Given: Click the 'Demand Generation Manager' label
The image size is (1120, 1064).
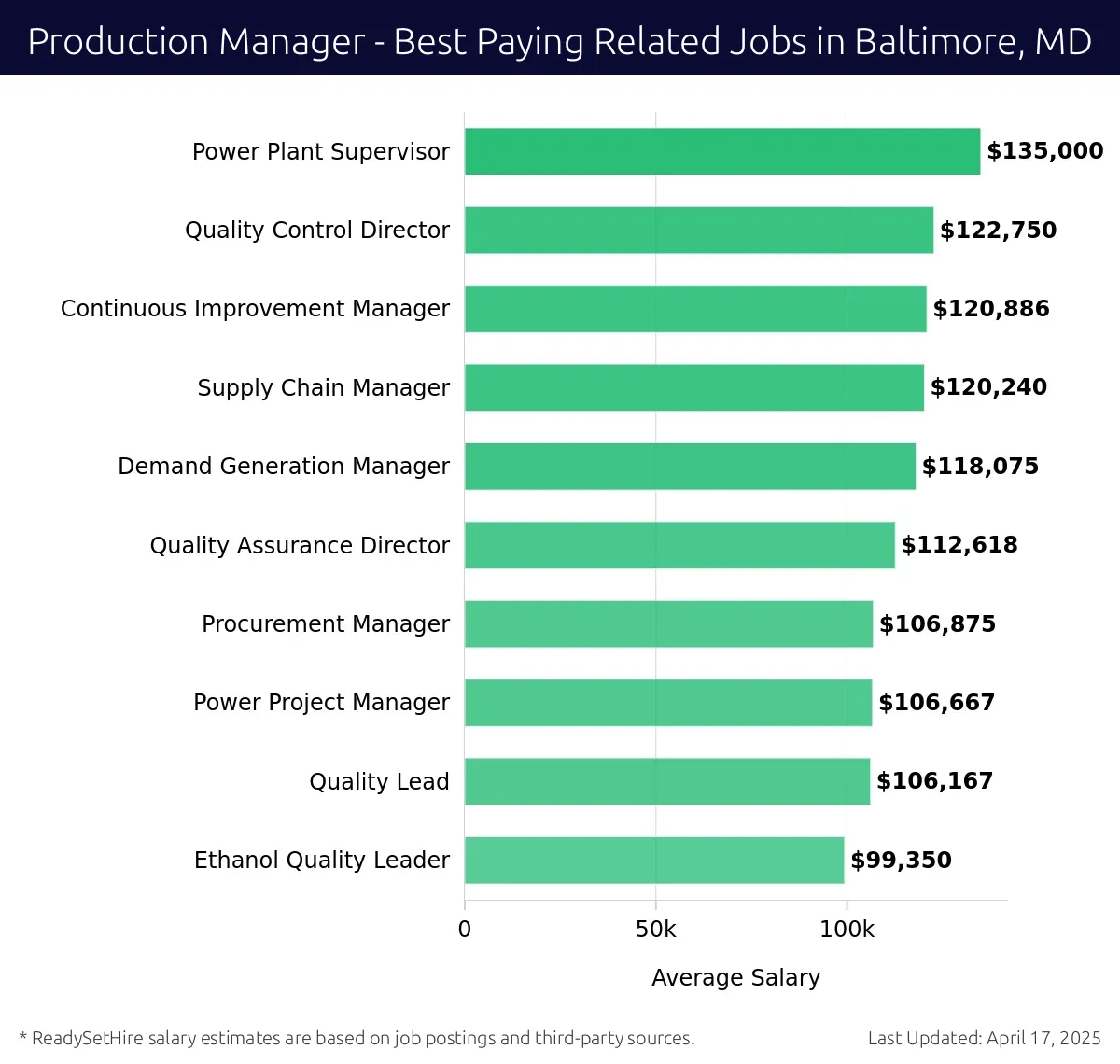Looking at the screenshot, I should (x=284, y=467).
